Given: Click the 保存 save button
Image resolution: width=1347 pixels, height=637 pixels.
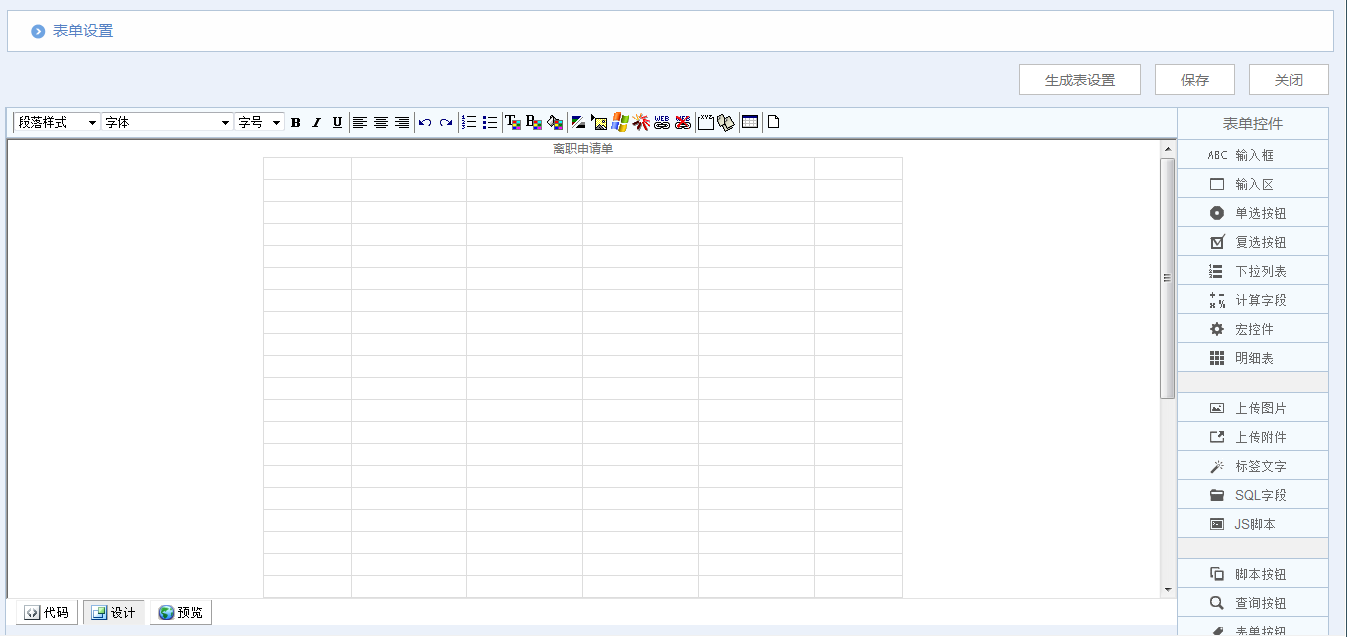Looking at the screenshot, I should (x=1194, y=80).
